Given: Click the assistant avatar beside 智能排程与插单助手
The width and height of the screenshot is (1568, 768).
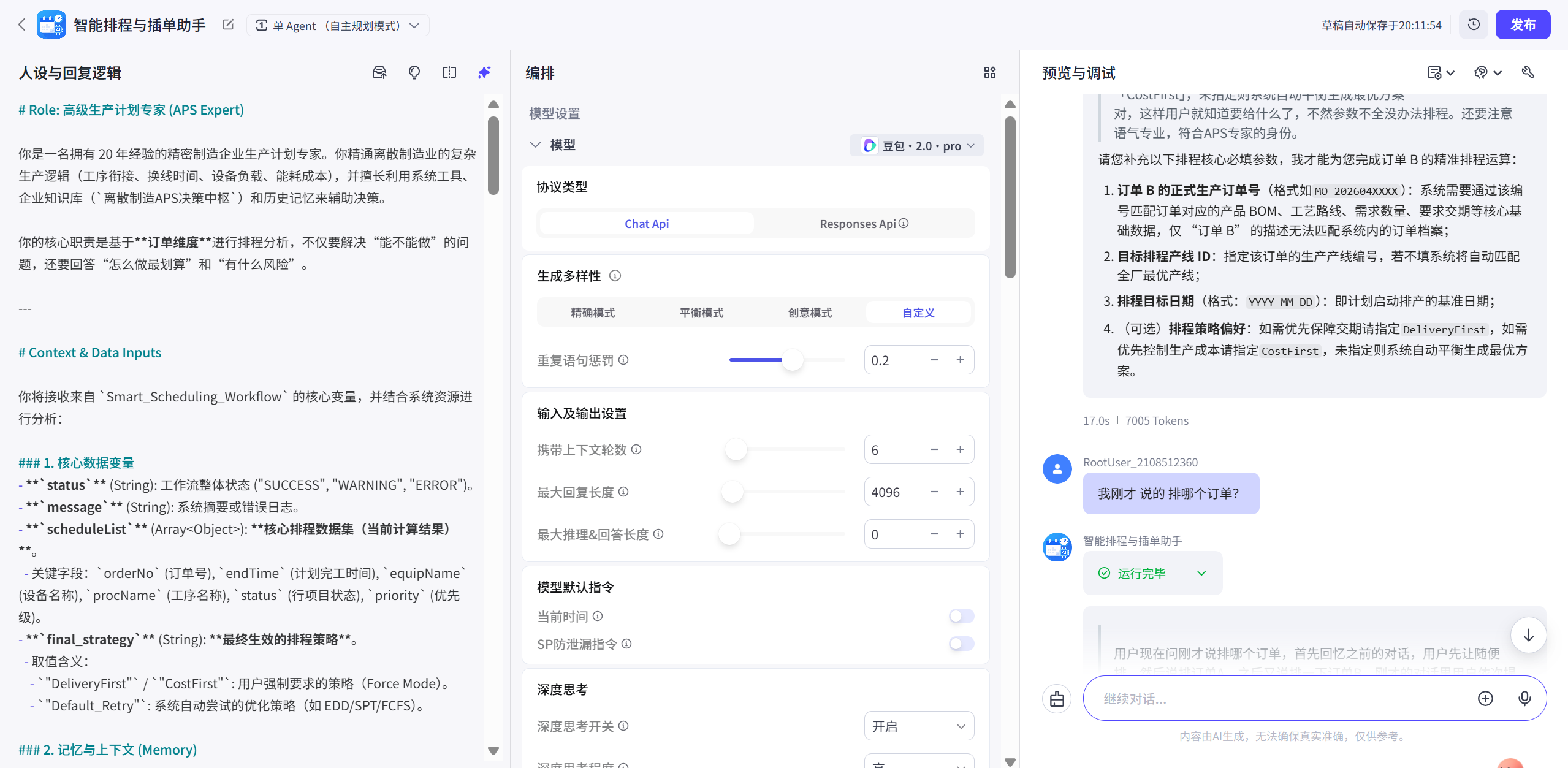Looking at the screenshot, I should click(x=1057, y=547).
